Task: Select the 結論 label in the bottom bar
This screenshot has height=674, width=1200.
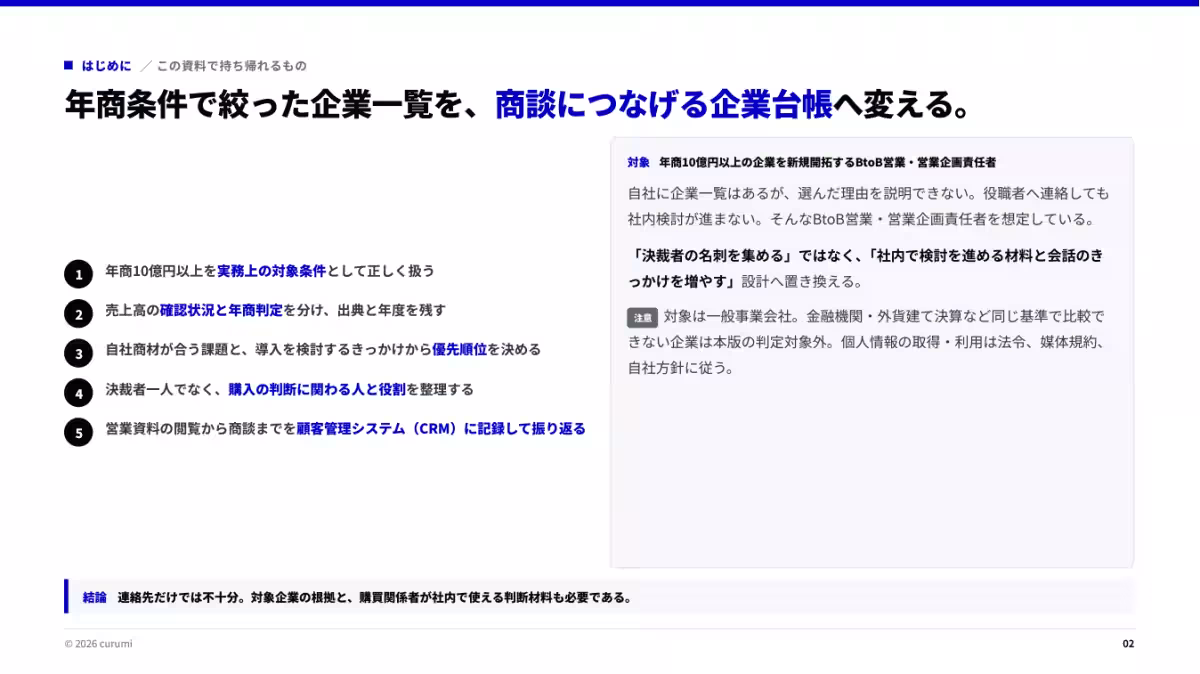Action: 94,598
